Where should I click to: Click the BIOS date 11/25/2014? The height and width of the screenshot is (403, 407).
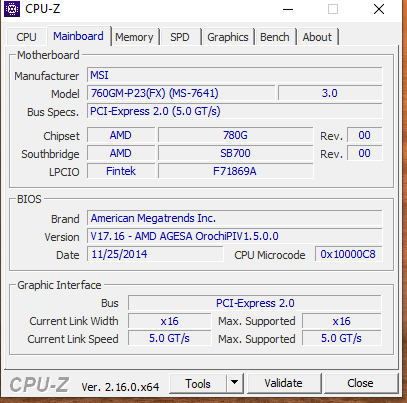[155, 254]
